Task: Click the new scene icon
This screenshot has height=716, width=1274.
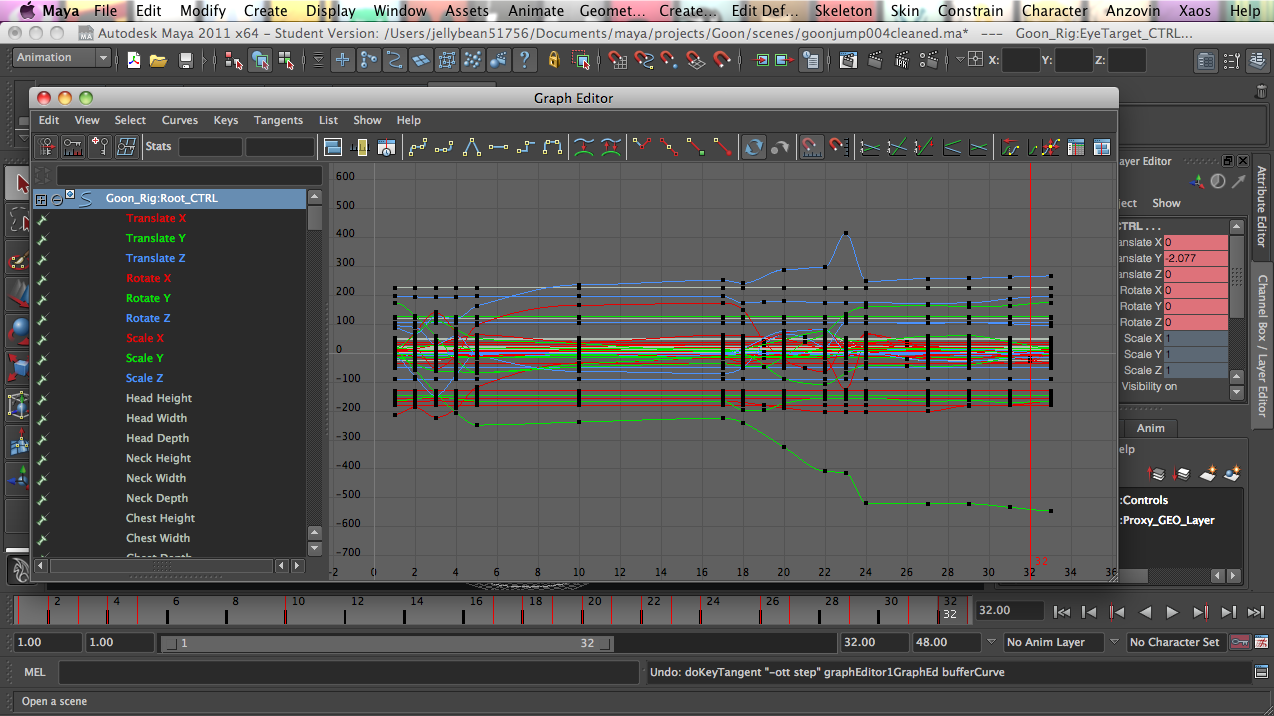Action: coord(133,60)
